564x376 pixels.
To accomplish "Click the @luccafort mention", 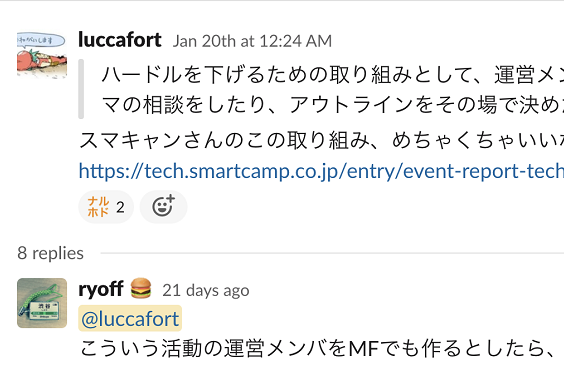I will [130, 318].
